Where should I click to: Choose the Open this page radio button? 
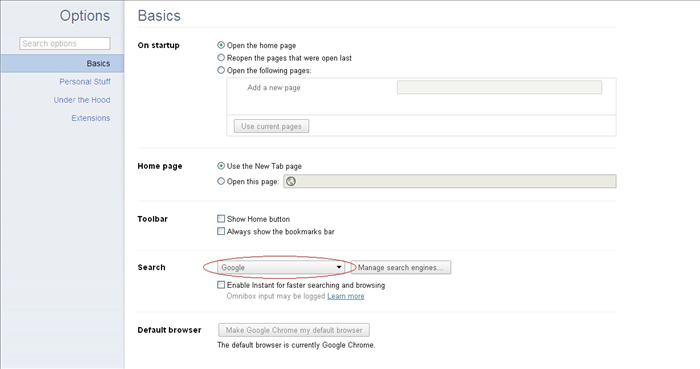(x=221, y=181)
